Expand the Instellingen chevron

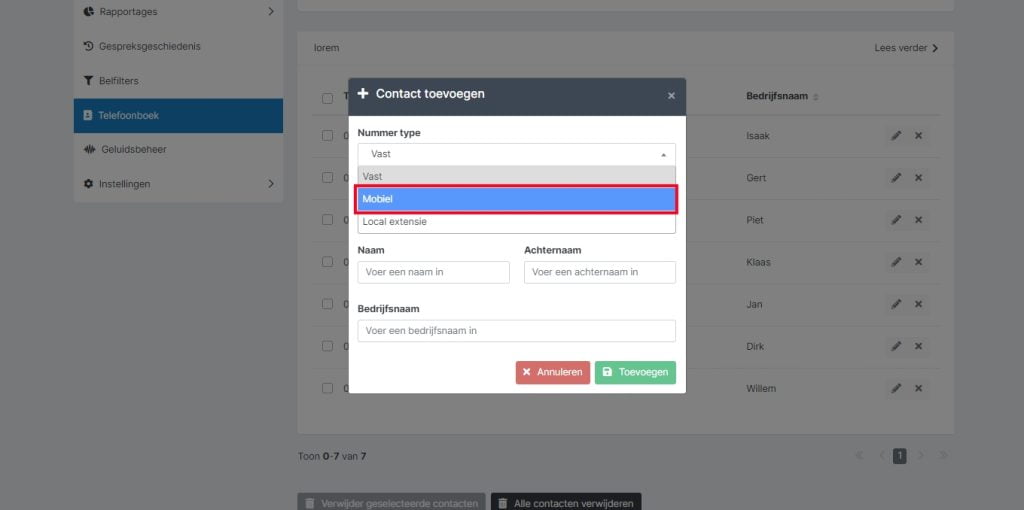(270, 184)
